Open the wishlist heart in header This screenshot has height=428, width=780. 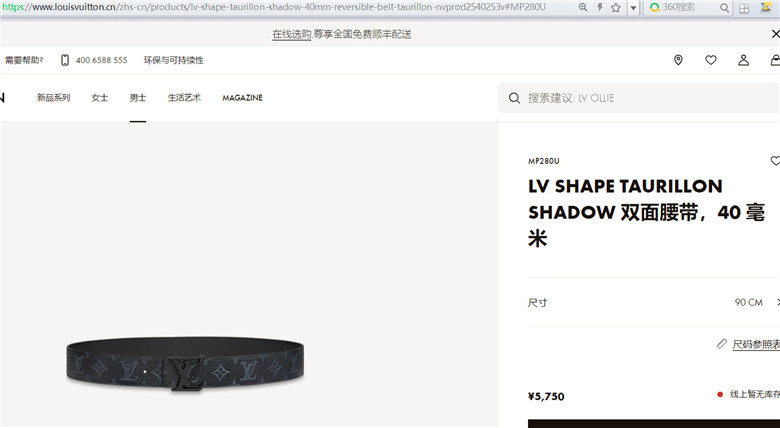(x=711, y=60)
